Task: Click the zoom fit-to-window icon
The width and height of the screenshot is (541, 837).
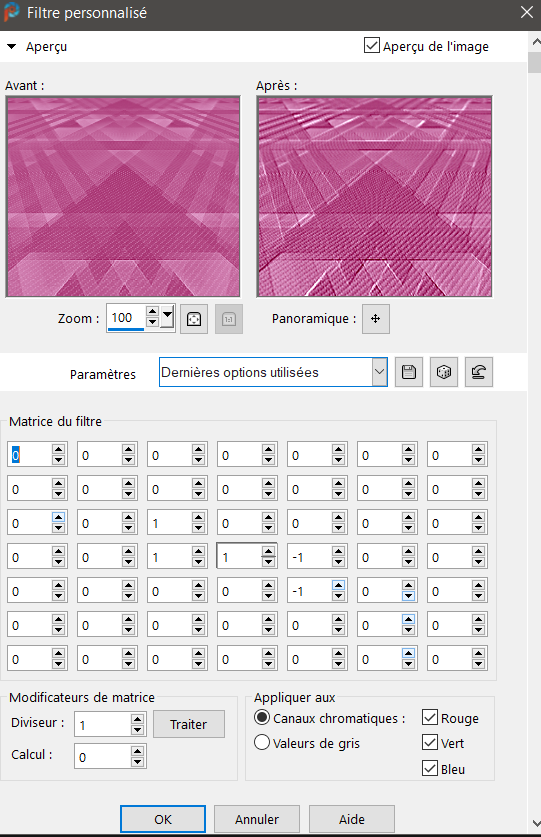Action: point(194,319)
